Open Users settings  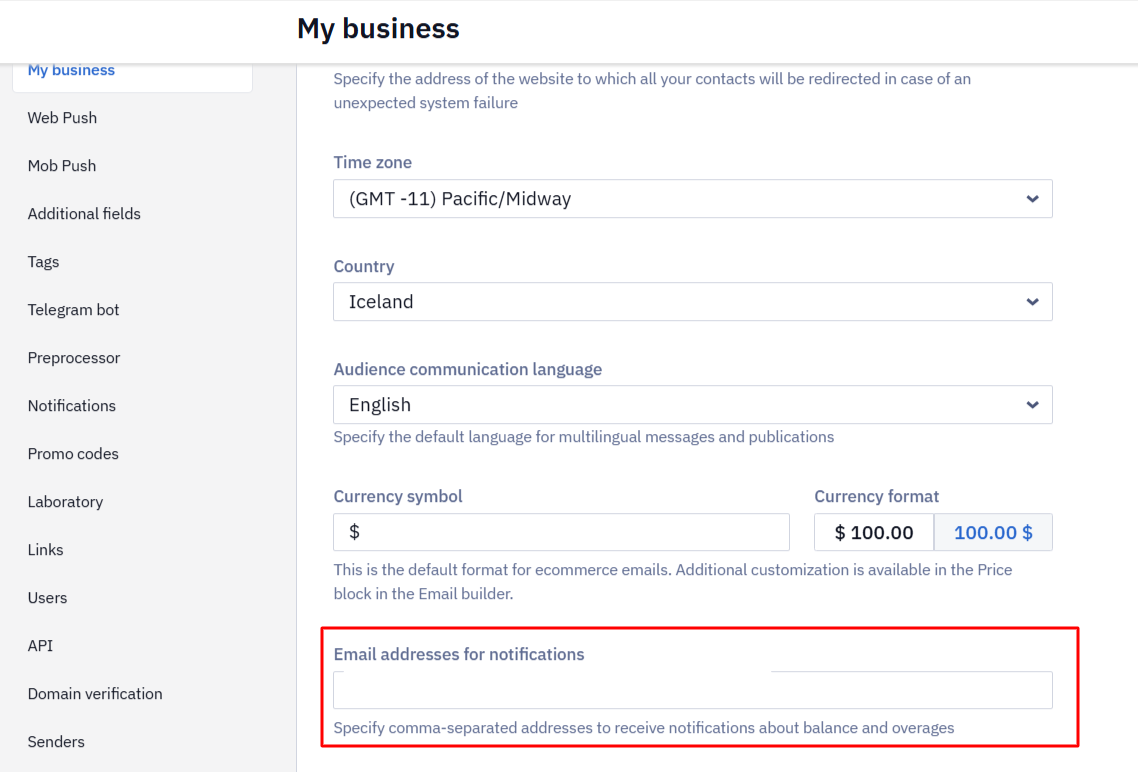(x=47, y=598)
